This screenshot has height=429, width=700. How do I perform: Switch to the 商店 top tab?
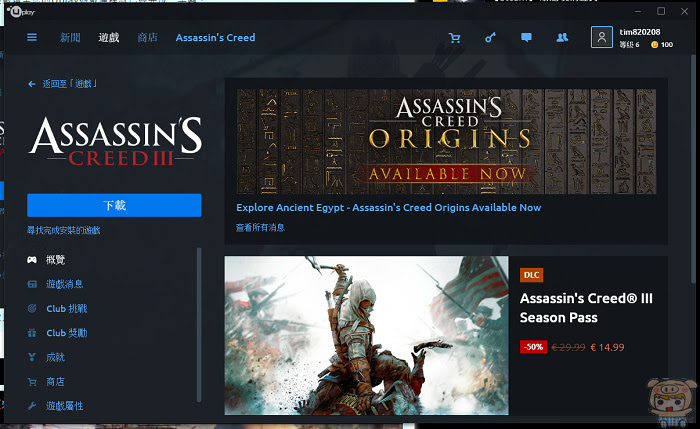pyautogui.click(x=147, y=37)
